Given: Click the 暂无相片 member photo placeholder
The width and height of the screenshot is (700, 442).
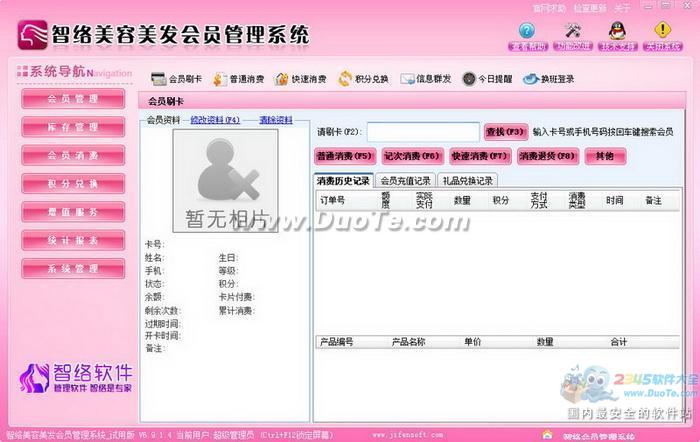Looking at the screenshot, I should tap(225, 181).
